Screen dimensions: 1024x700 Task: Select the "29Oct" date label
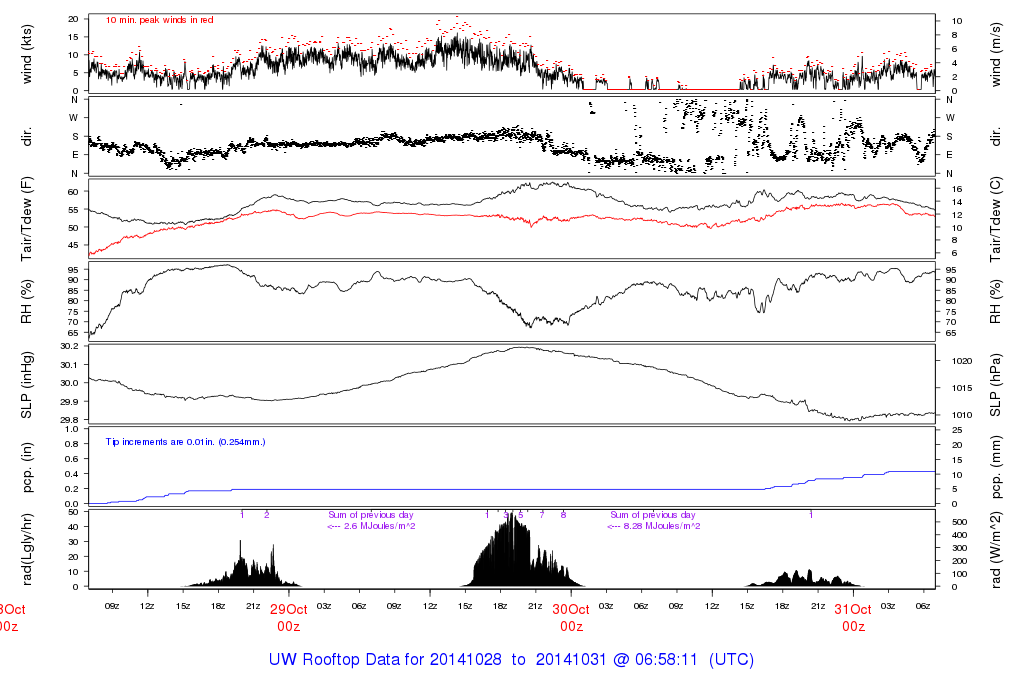tap(289, 609)
